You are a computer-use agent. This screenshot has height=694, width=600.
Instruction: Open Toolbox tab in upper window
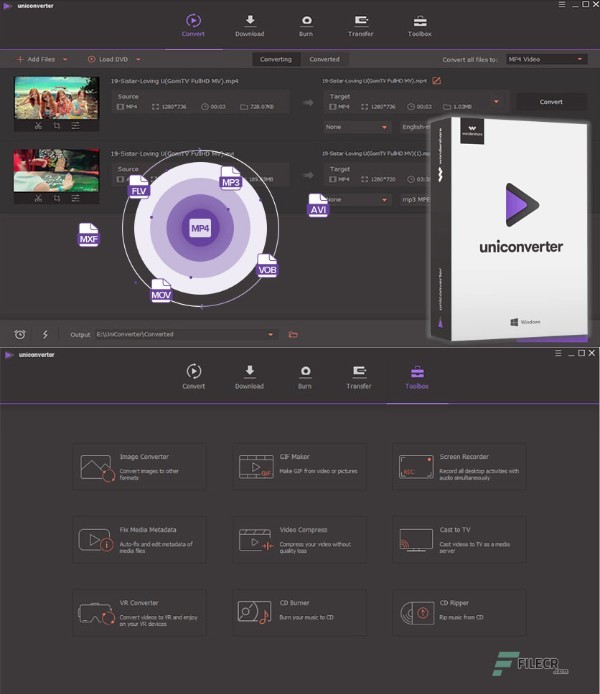click(419, 25)
